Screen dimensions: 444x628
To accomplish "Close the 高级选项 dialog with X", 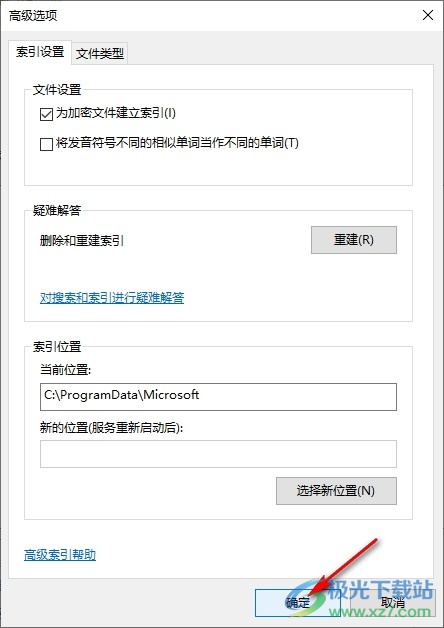I will click(x=428, y=15).
